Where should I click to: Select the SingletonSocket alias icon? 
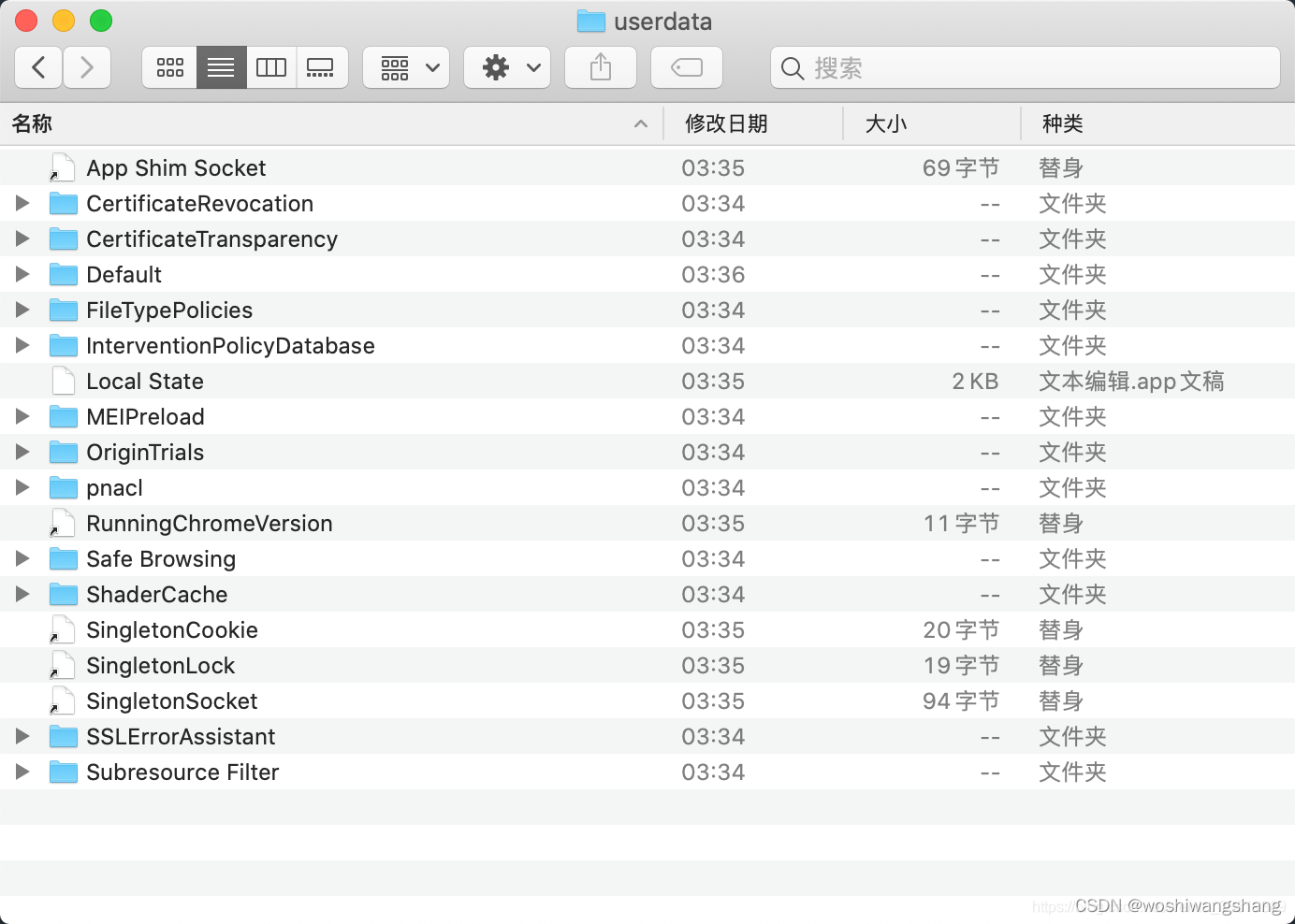[63, 700]
